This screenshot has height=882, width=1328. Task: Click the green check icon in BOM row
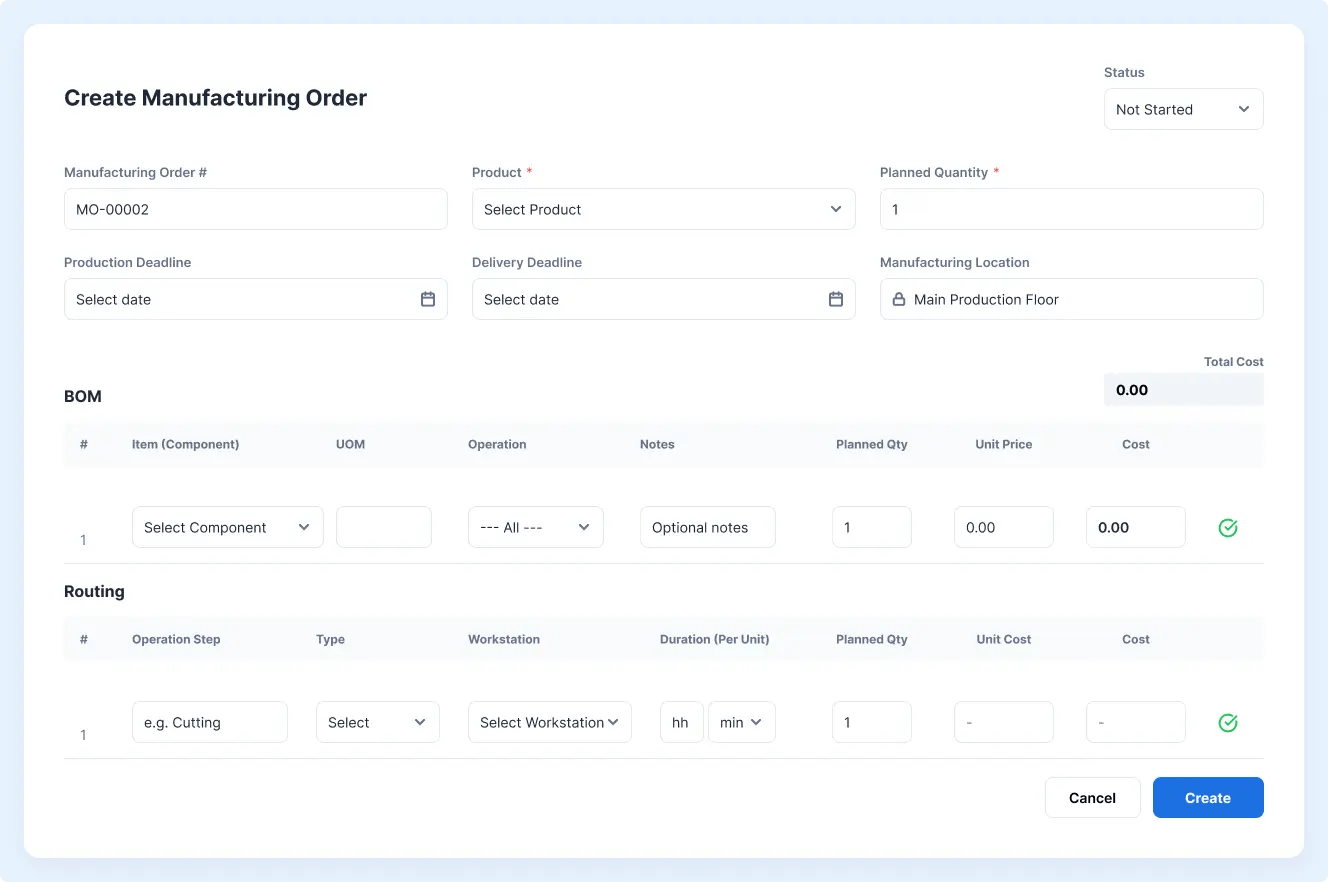[1228, 527]
